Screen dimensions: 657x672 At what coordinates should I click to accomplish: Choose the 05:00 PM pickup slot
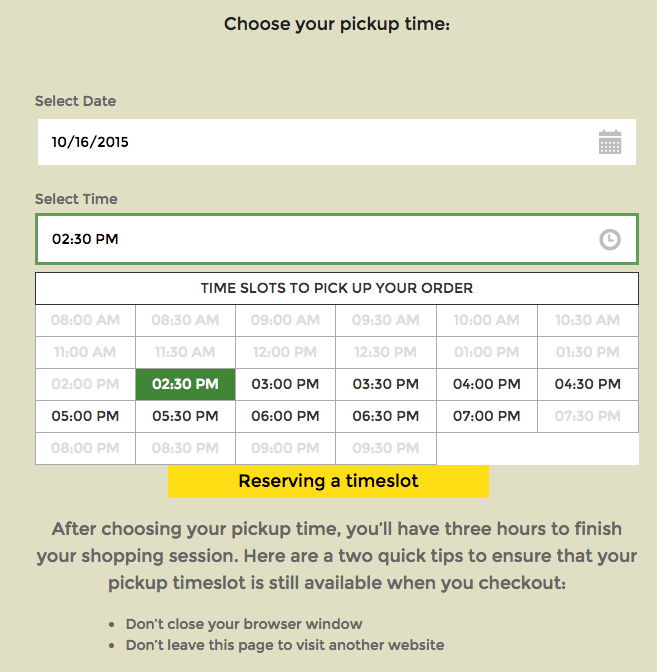(85, 416)
